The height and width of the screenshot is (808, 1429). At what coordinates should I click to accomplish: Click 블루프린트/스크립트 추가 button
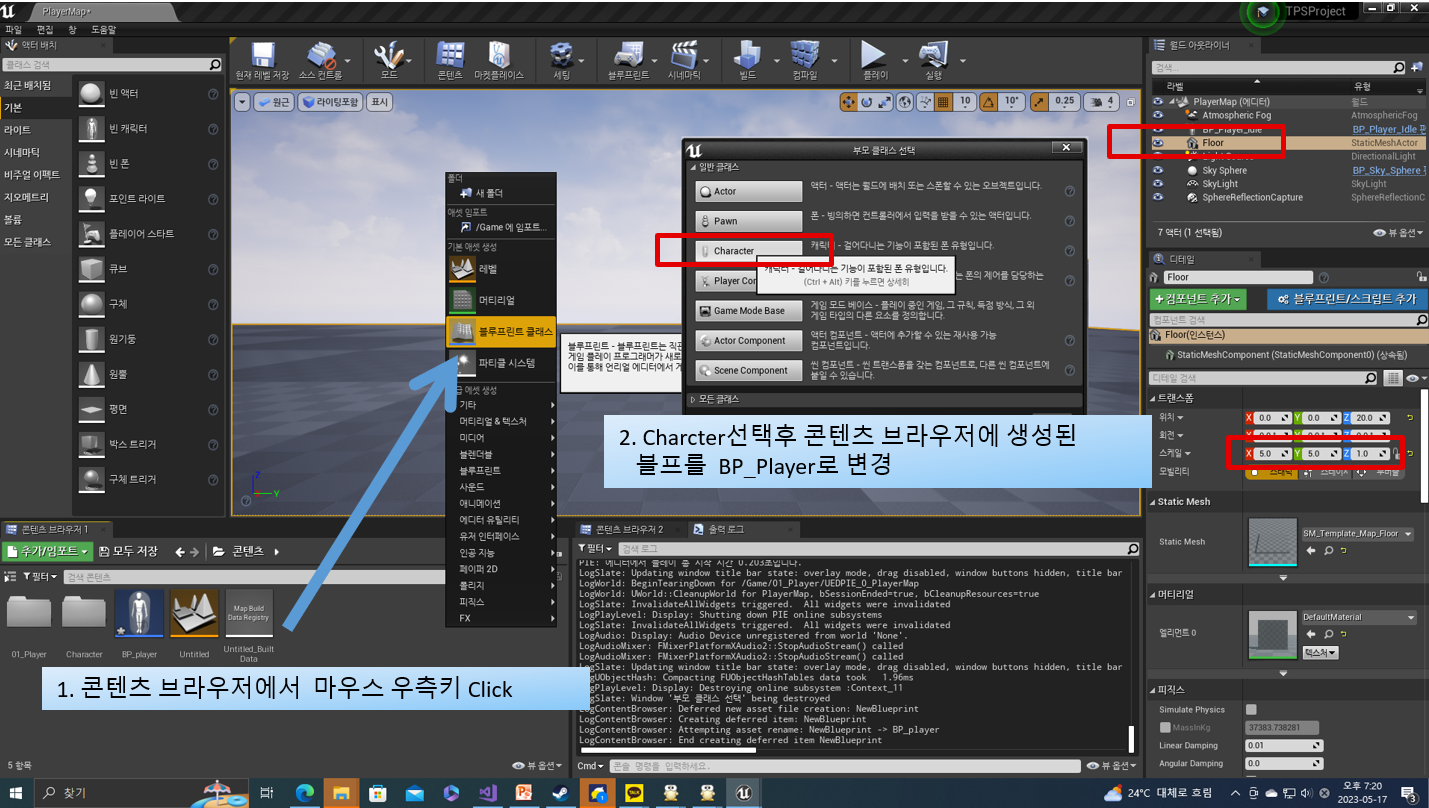click(1346, 299)
